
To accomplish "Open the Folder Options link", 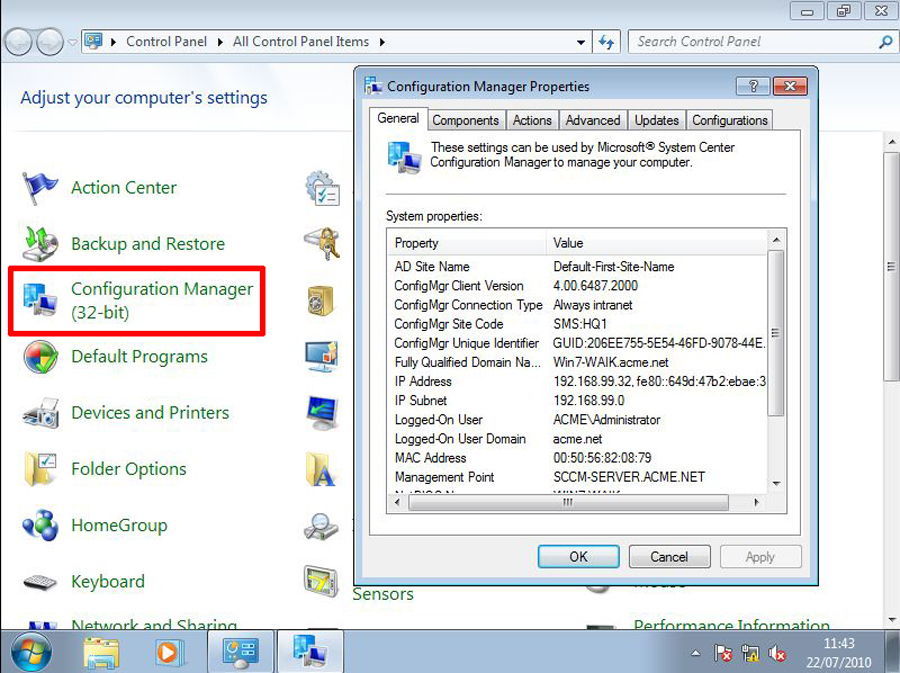I will click(x=129, y=469).
